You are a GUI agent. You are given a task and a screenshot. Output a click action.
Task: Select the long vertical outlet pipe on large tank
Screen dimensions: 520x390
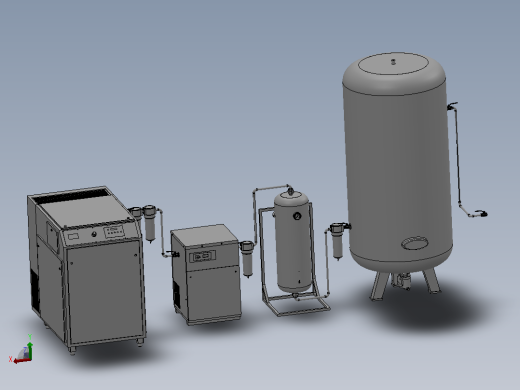click(x=457, y=155)
